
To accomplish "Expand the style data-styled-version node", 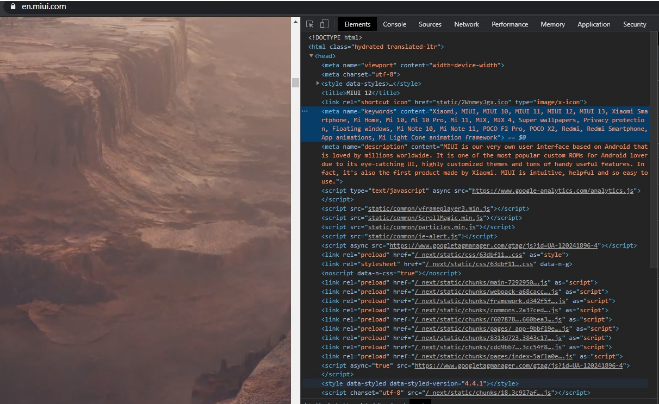I will coord(318,383).
